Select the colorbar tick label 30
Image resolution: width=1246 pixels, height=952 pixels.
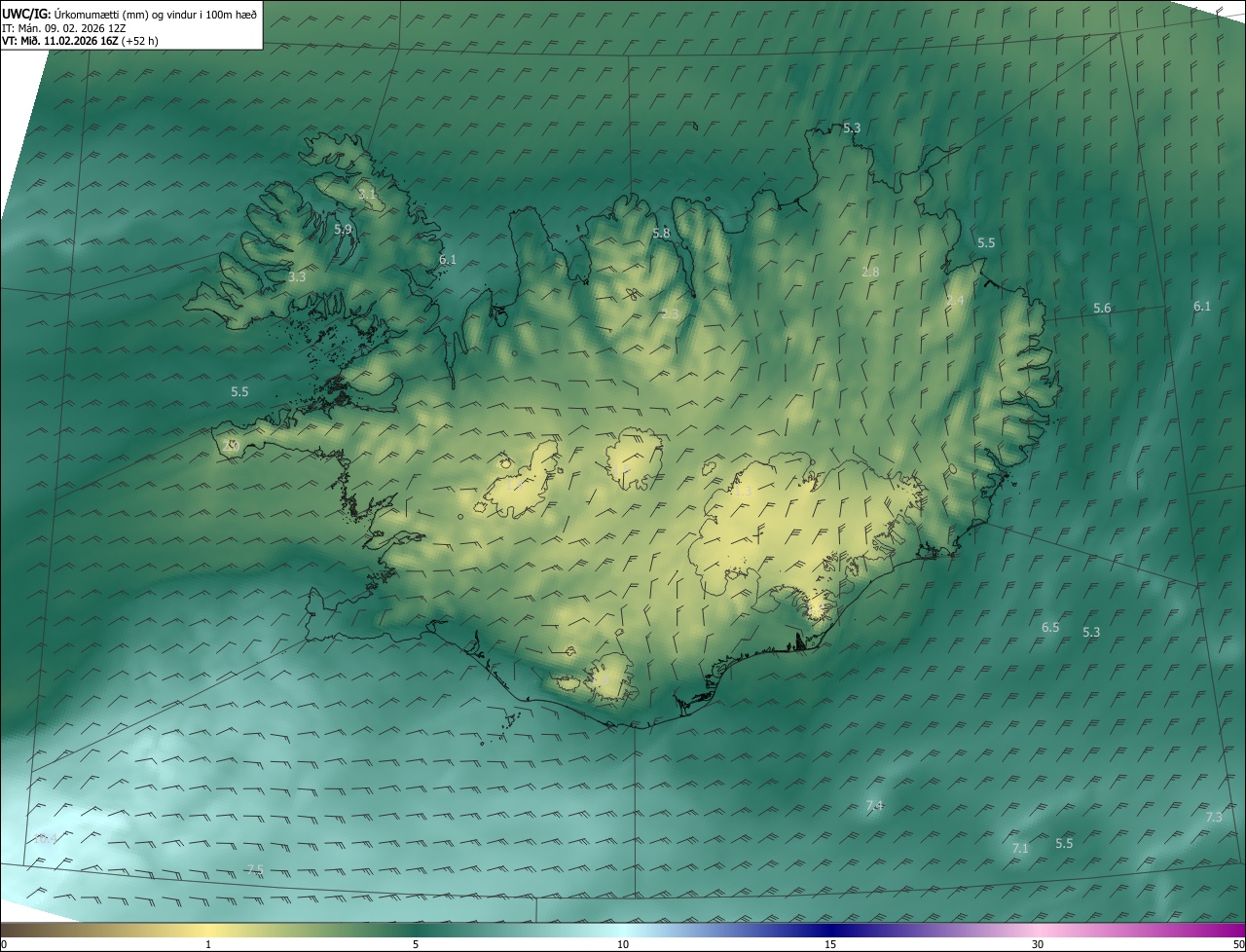coord(1038,944)
